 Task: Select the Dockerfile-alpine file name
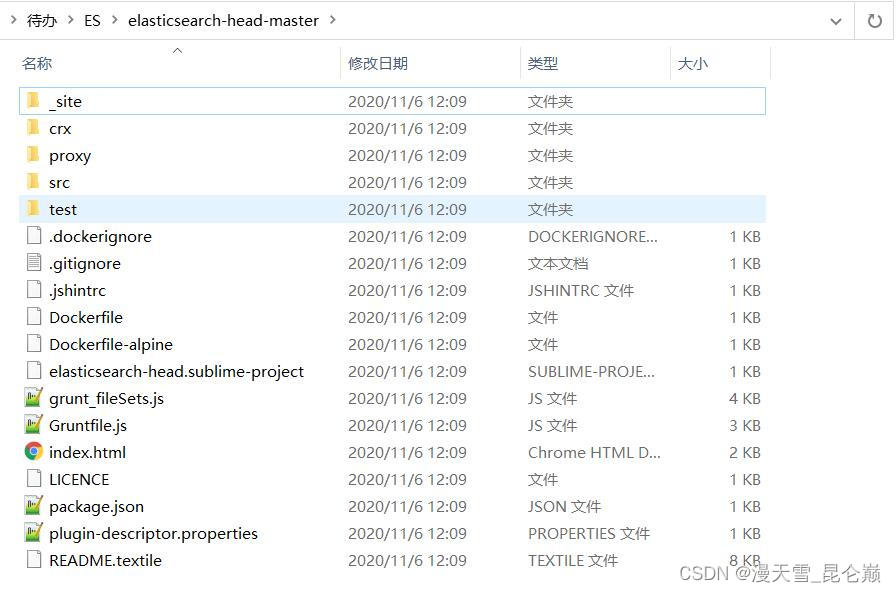(111, 345)
